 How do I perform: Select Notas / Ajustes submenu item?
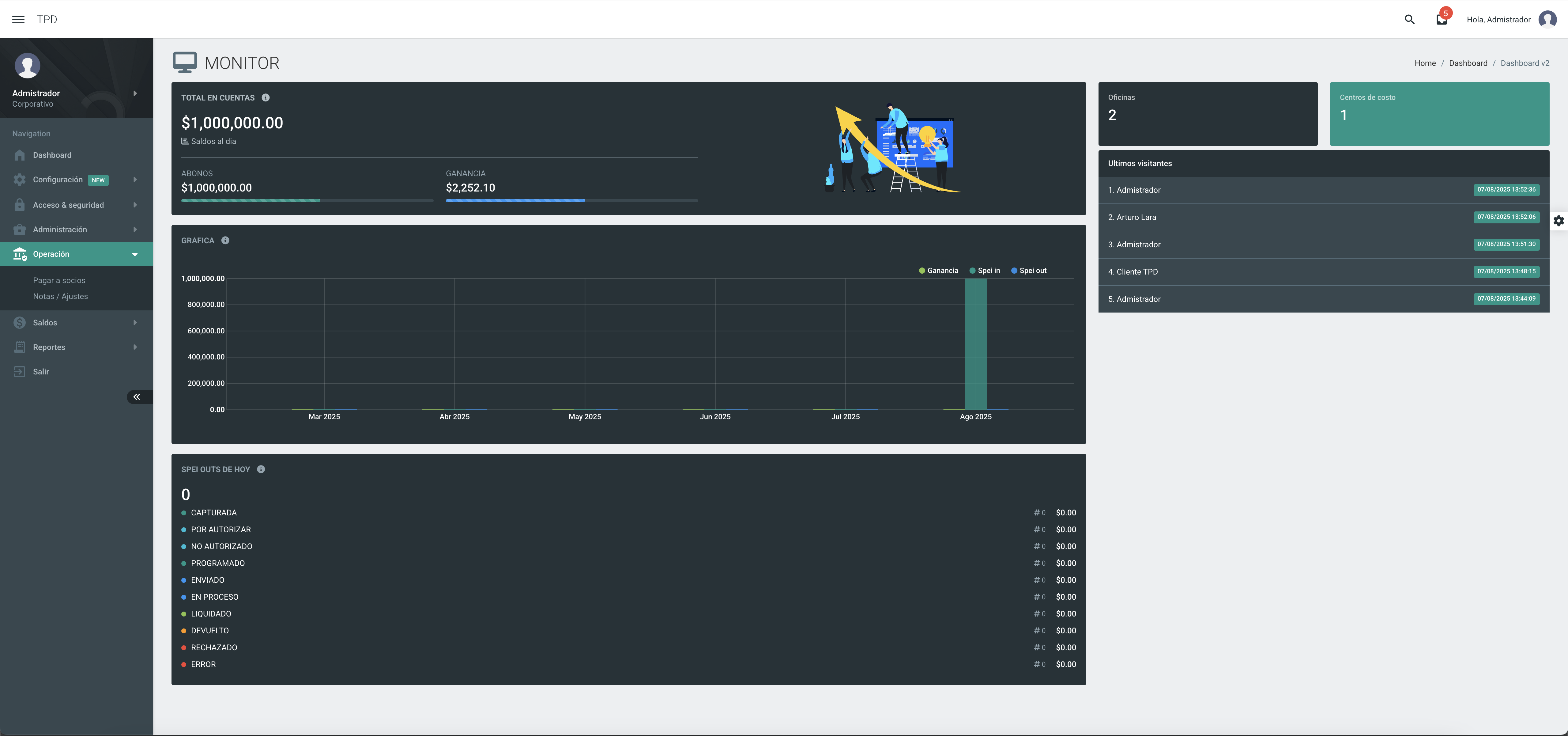pyautogui.click(x=60, y=297)
